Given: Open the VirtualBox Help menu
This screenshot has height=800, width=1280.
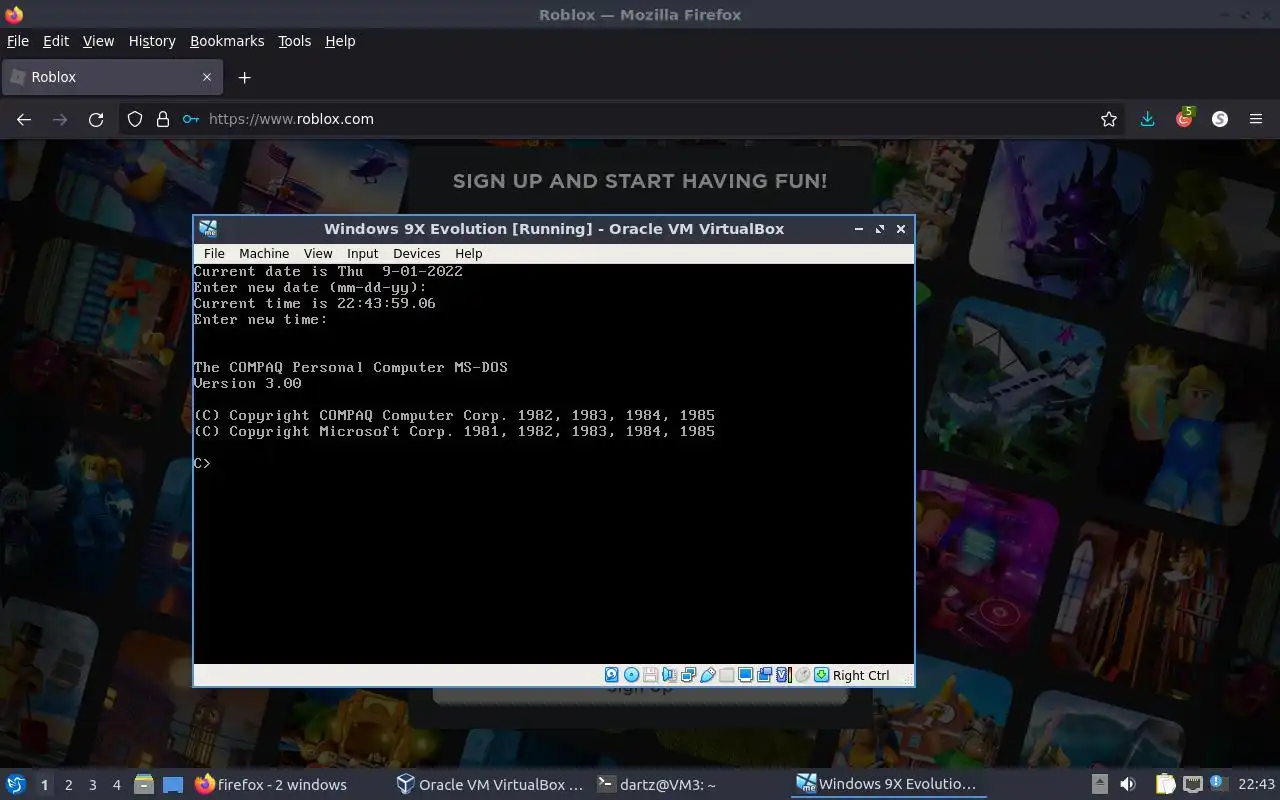Looking at the screenshot, I should click(x=468, y=253).
